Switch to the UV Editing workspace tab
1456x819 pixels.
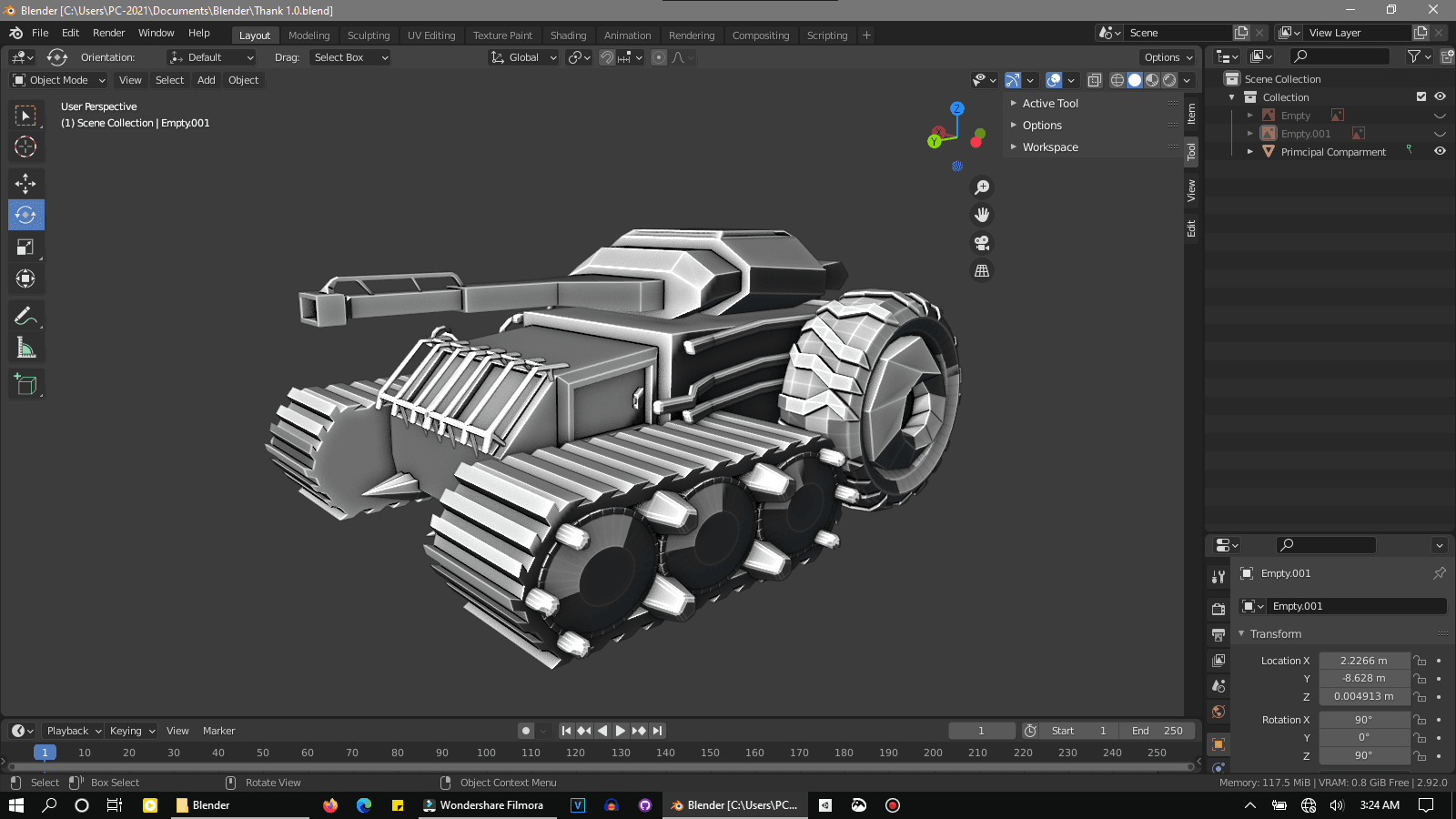(x=431, y=35)
